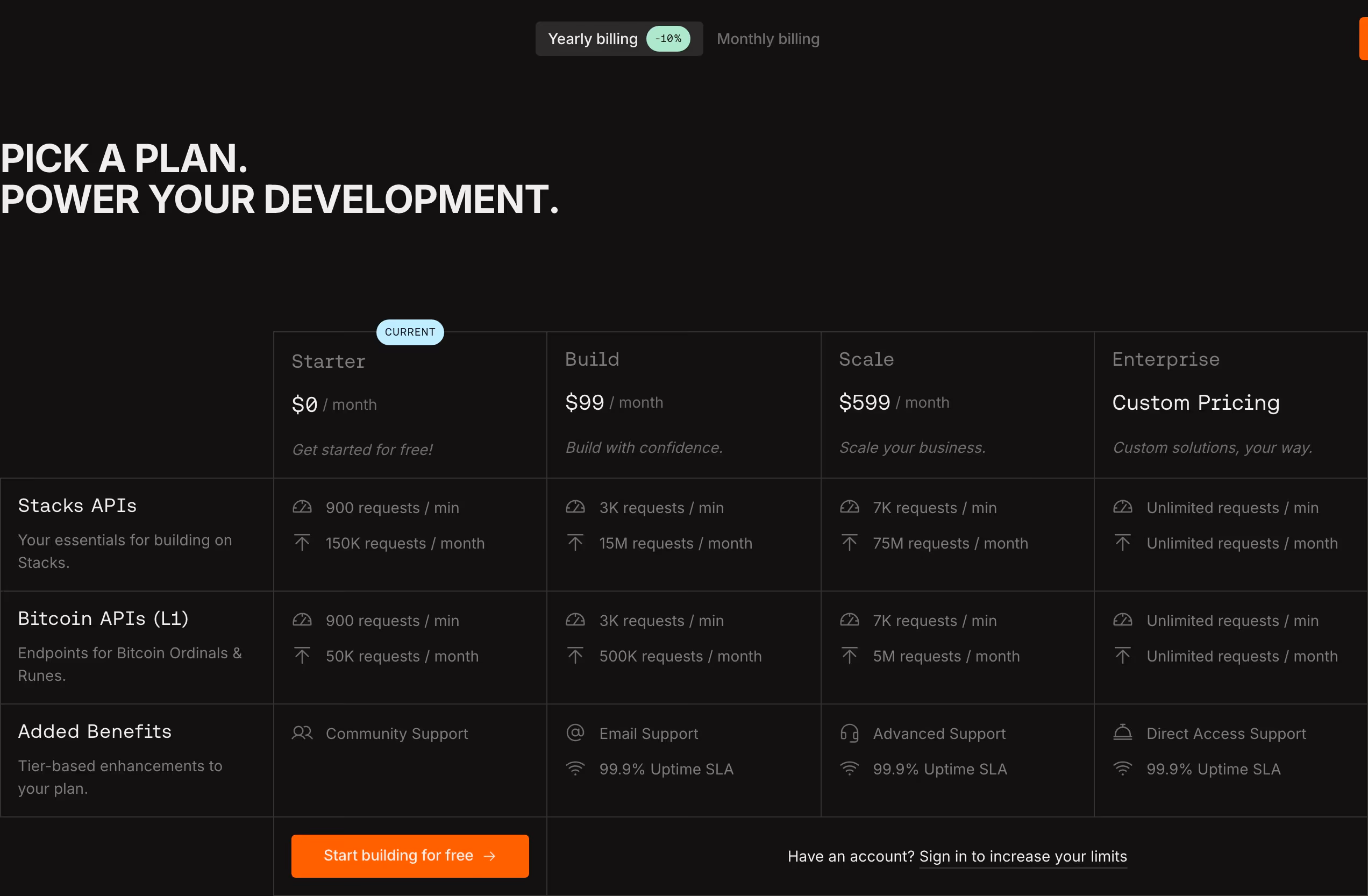Image resolution: width=1368 pixels, height=896 pixels.
Task: Open Sign in to increase your limits link
Action: 1023,856
